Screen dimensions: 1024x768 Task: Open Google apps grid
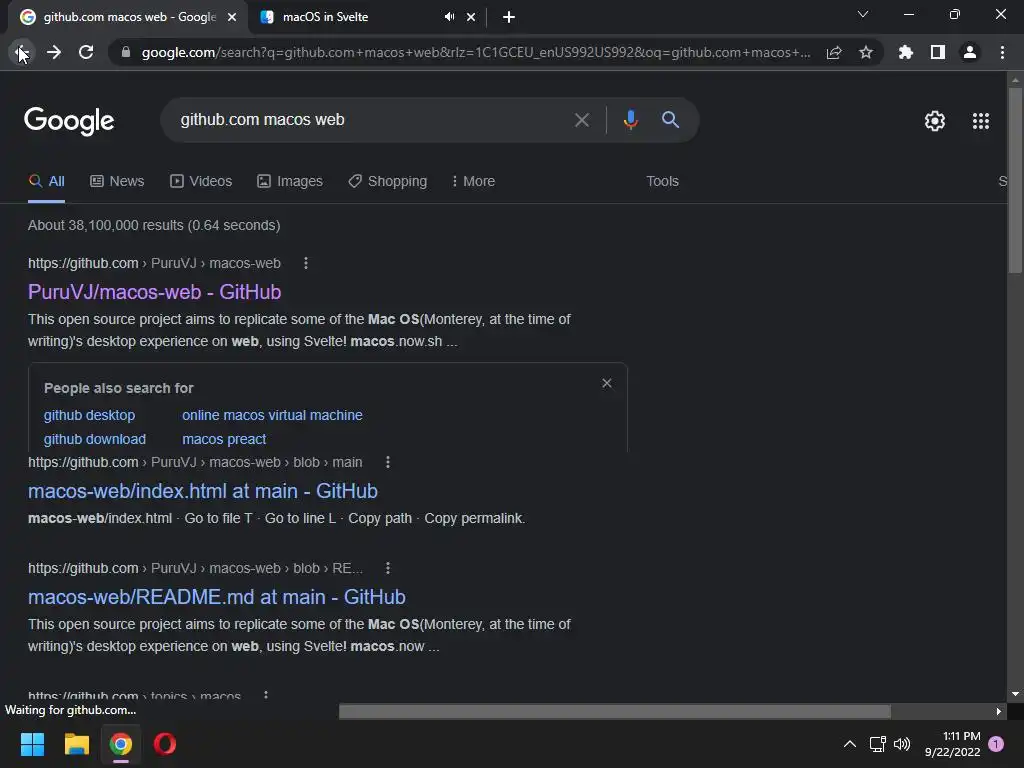point(981,121)
